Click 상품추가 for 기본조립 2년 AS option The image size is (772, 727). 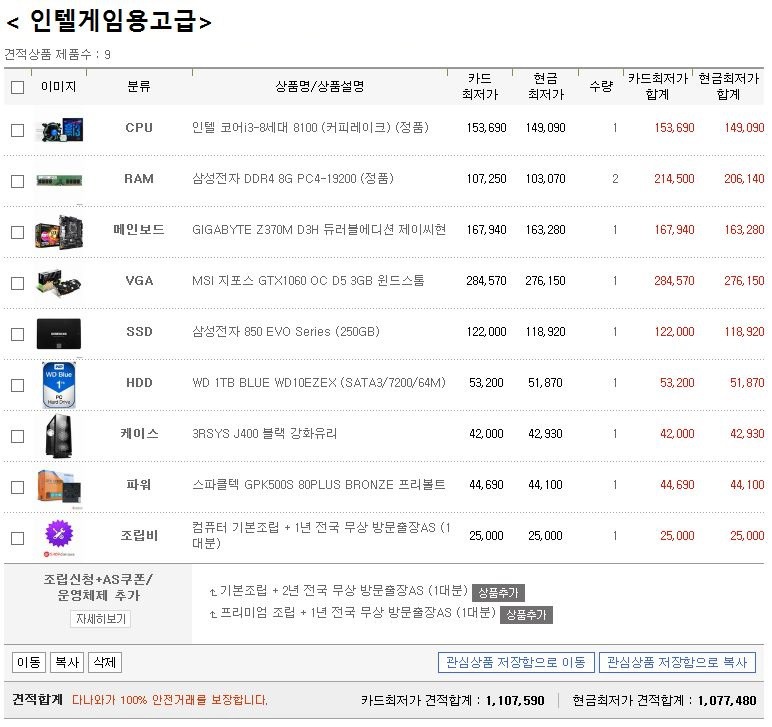[x=498, y=593]
